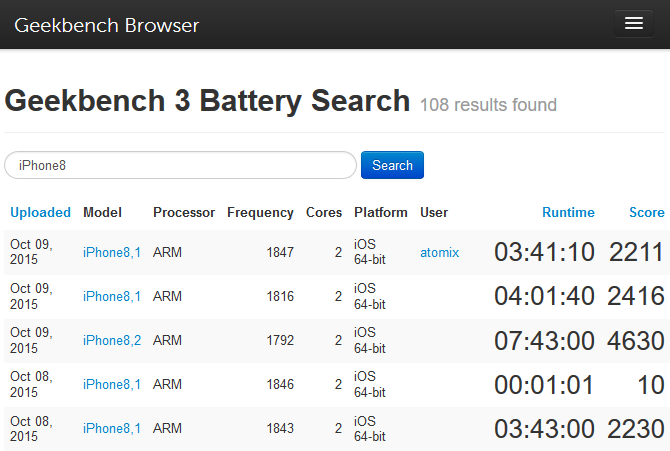Select the score value 2416
This screenshot has height=451, width=670.
pos(636,296)
